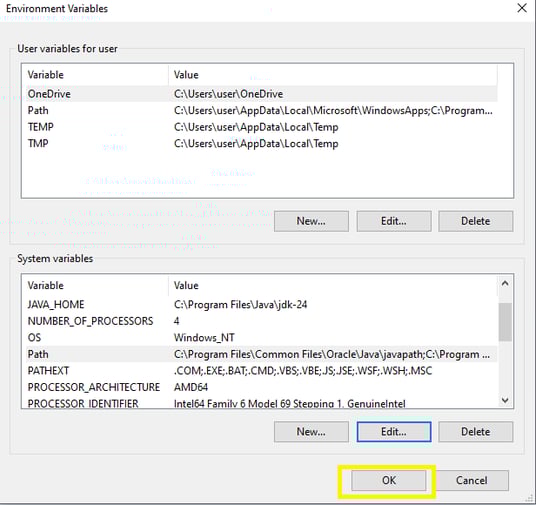Click the System variables scrollbar thumb

click(x=505, y=322)
